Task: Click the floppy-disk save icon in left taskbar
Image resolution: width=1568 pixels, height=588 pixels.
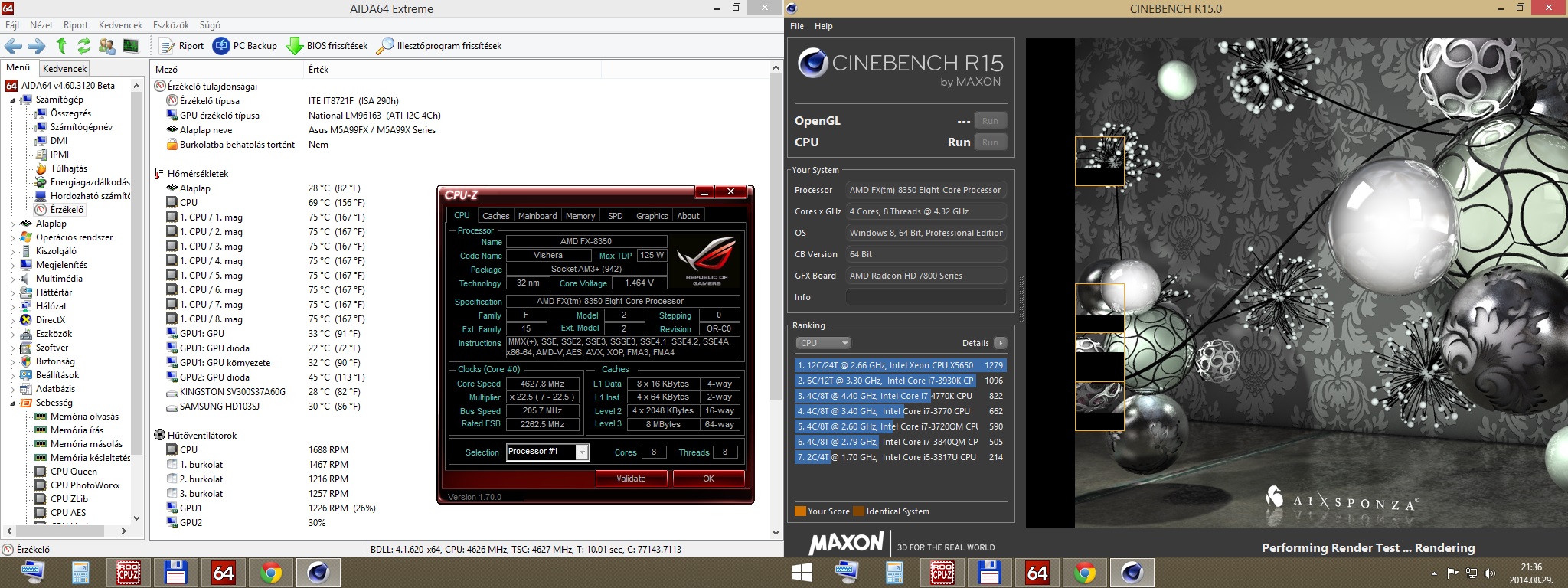Action: tap(175, 573)
